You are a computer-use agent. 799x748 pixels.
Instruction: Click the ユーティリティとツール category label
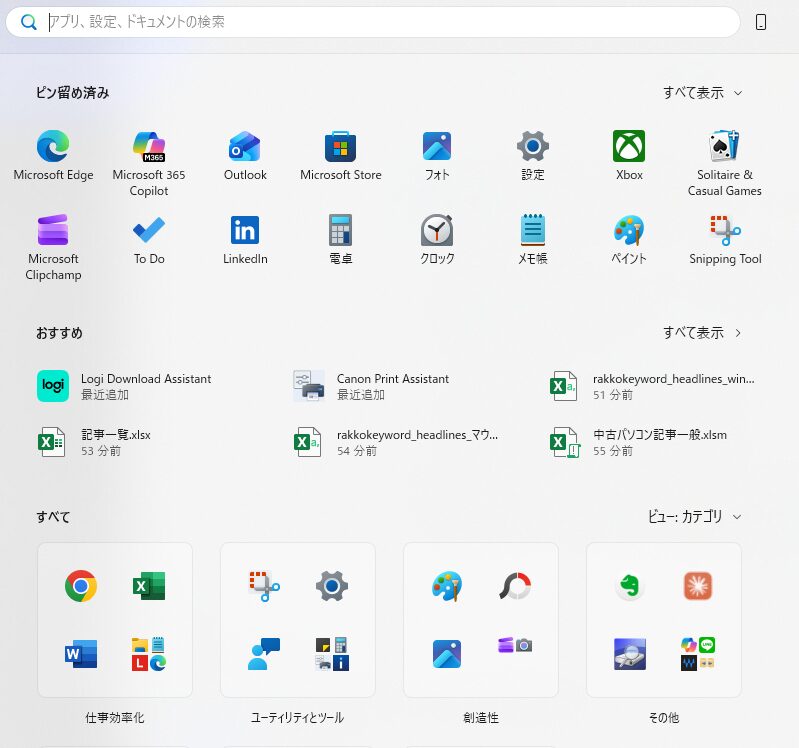[x=298, y=718]
